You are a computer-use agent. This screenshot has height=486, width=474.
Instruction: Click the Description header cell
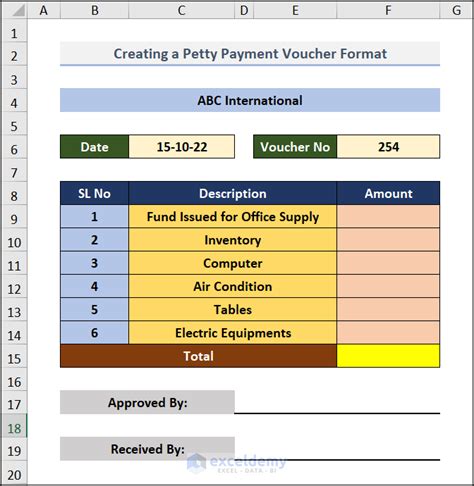[x=233, y=193]
